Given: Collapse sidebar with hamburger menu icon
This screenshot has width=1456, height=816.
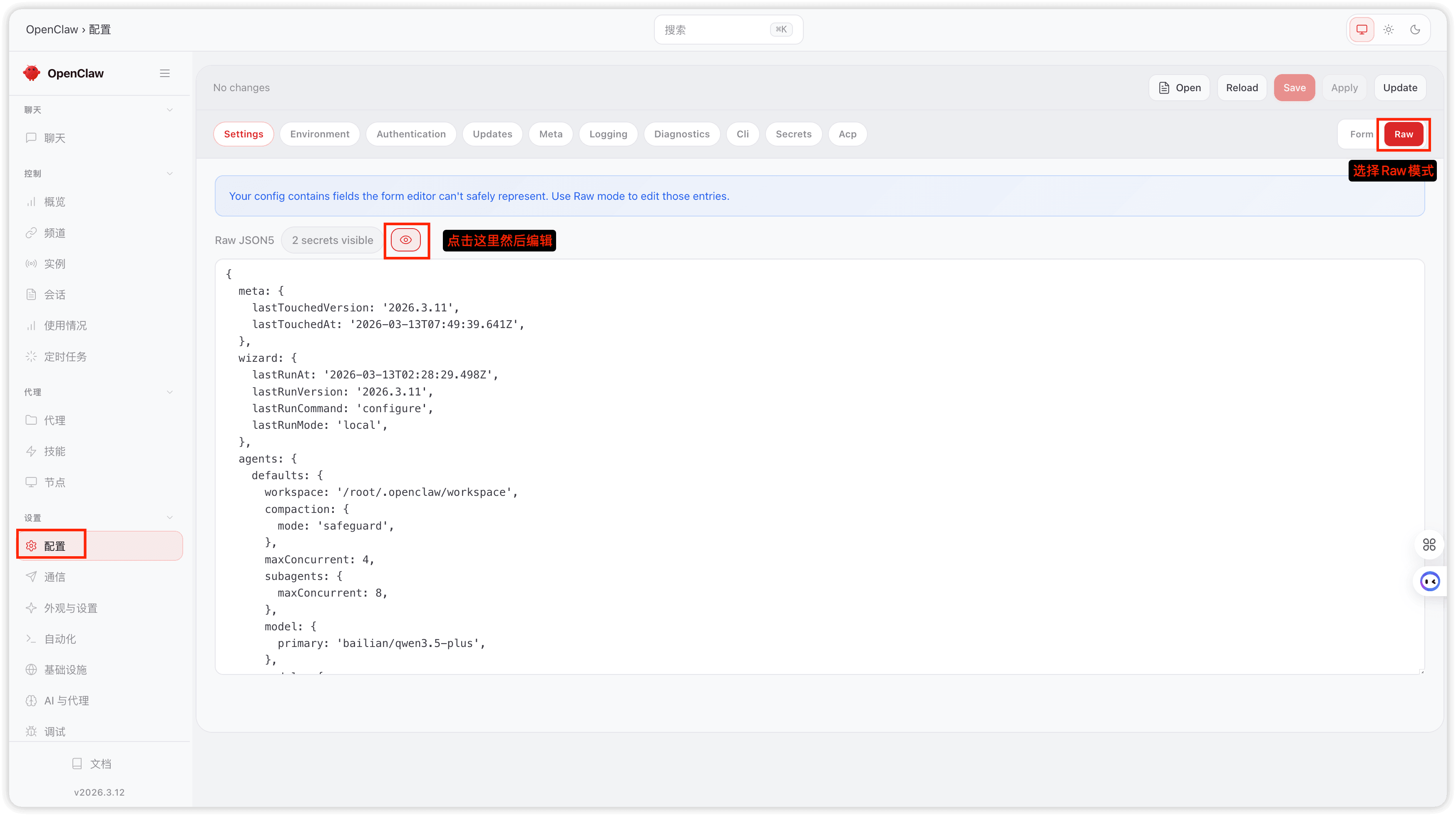Looking at the screenshot, I should pos(164,74).
